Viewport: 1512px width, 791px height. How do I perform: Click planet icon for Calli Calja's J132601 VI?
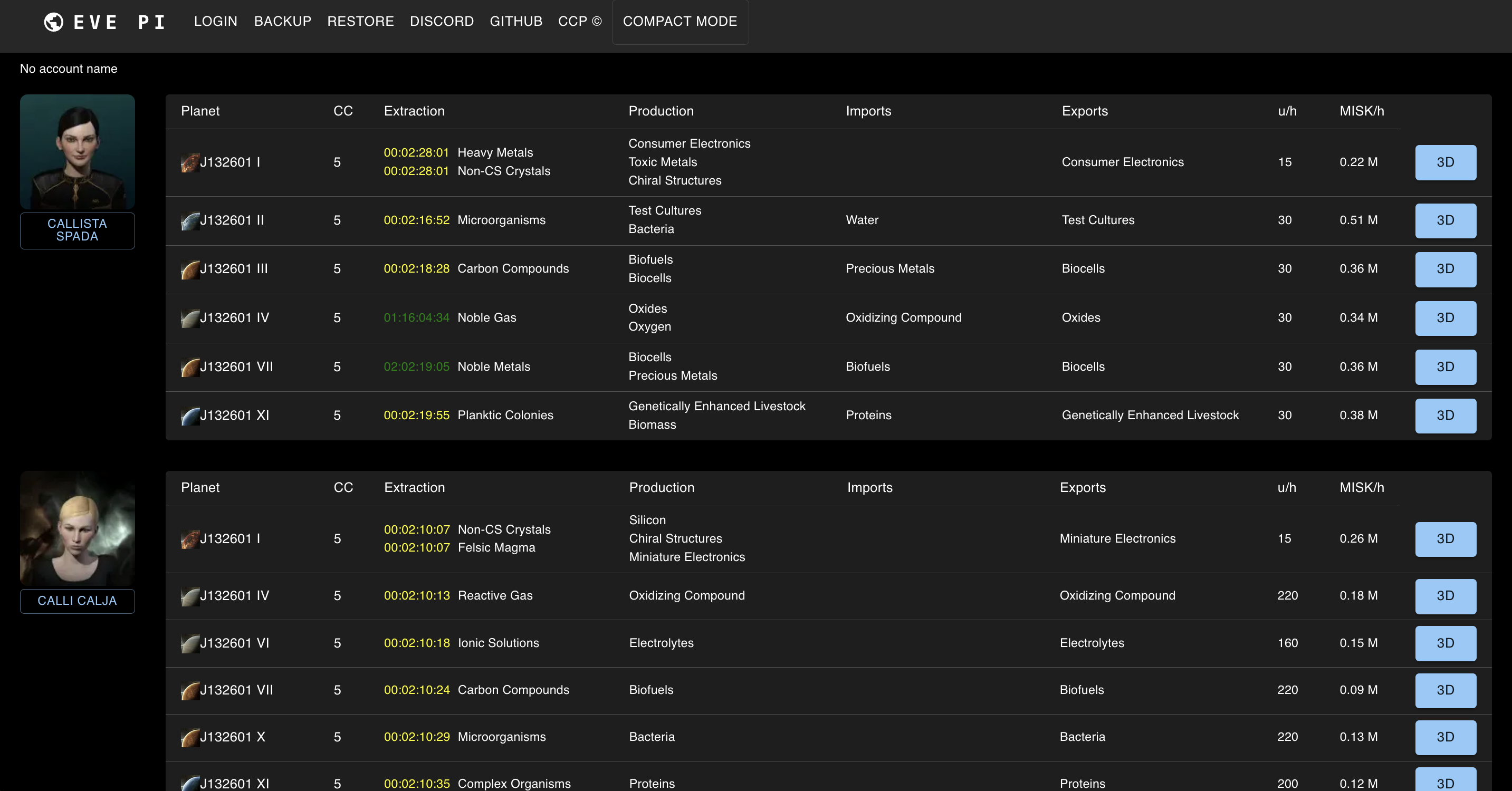pyautogui.click(x=189, y=644)
